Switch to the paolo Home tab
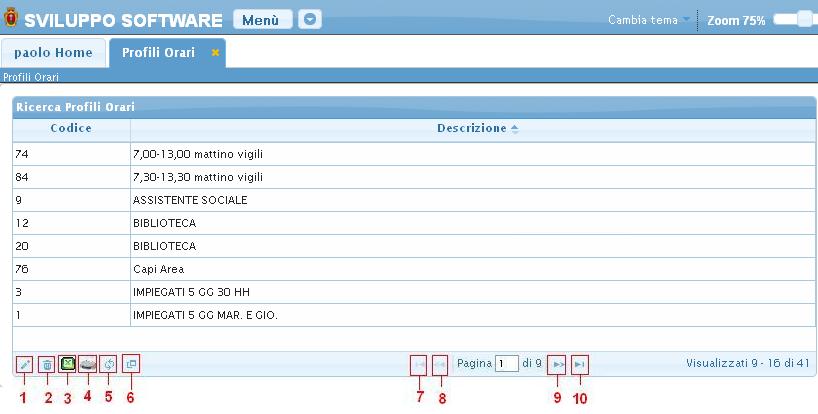The image size is (818, 414). pyautogui.click(x=53, y=53)
